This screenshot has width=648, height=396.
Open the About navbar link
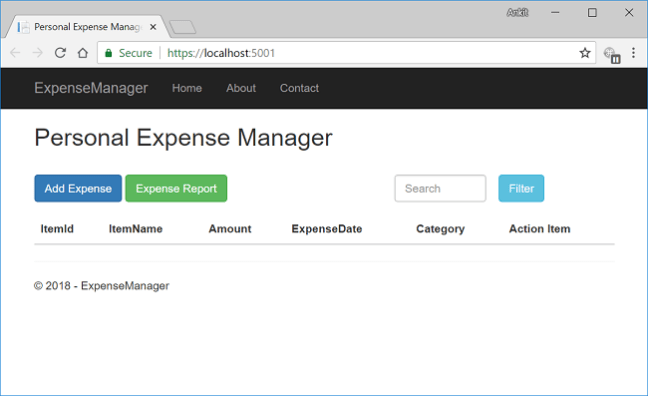click(241, 88)
